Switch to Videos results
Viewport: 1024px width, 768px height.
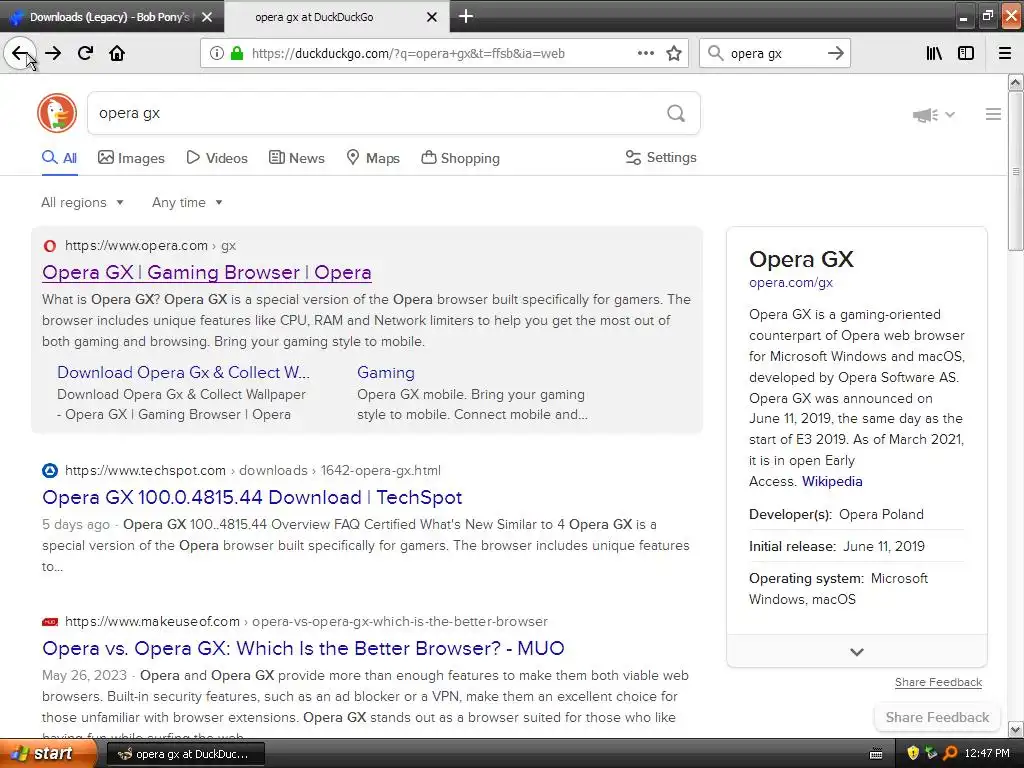click(217, 158)
